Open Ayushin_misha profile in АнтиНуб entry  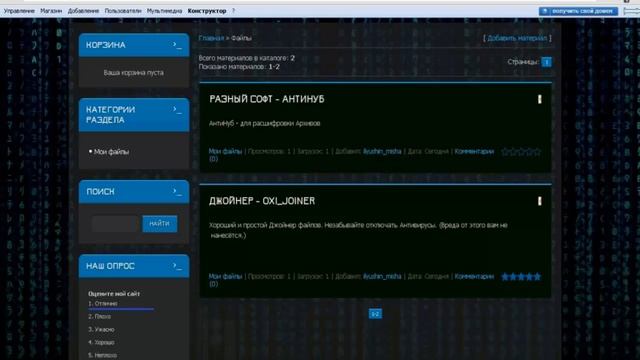382,151
